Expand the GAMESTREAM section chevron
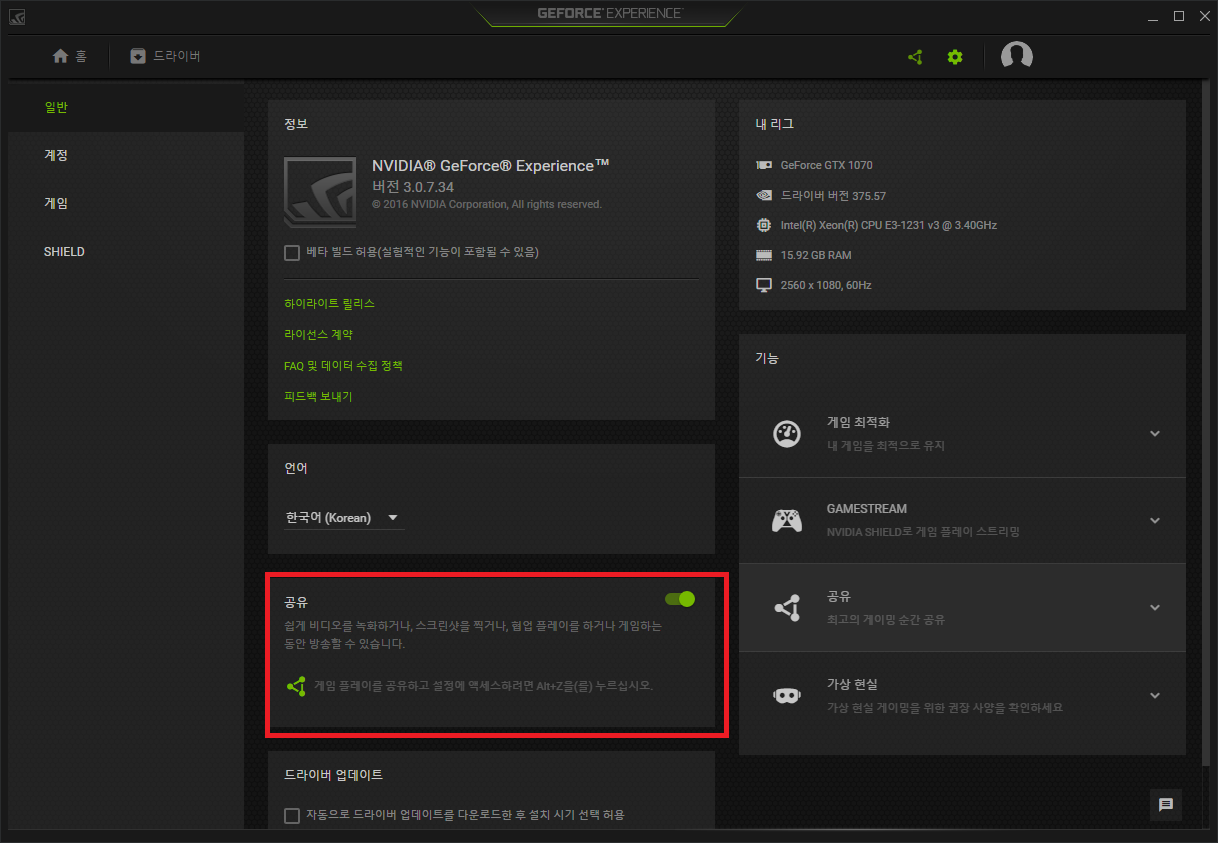 (1155, 520)
